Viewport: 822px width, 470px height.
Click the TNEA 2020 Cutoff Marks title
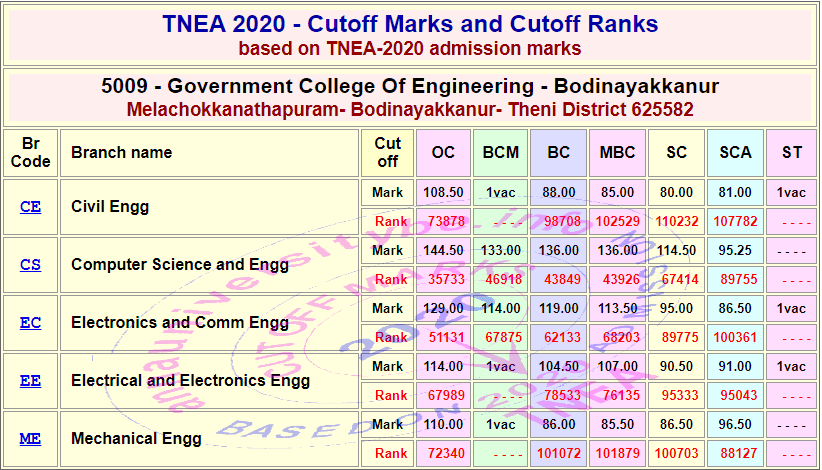pos(410,24)
